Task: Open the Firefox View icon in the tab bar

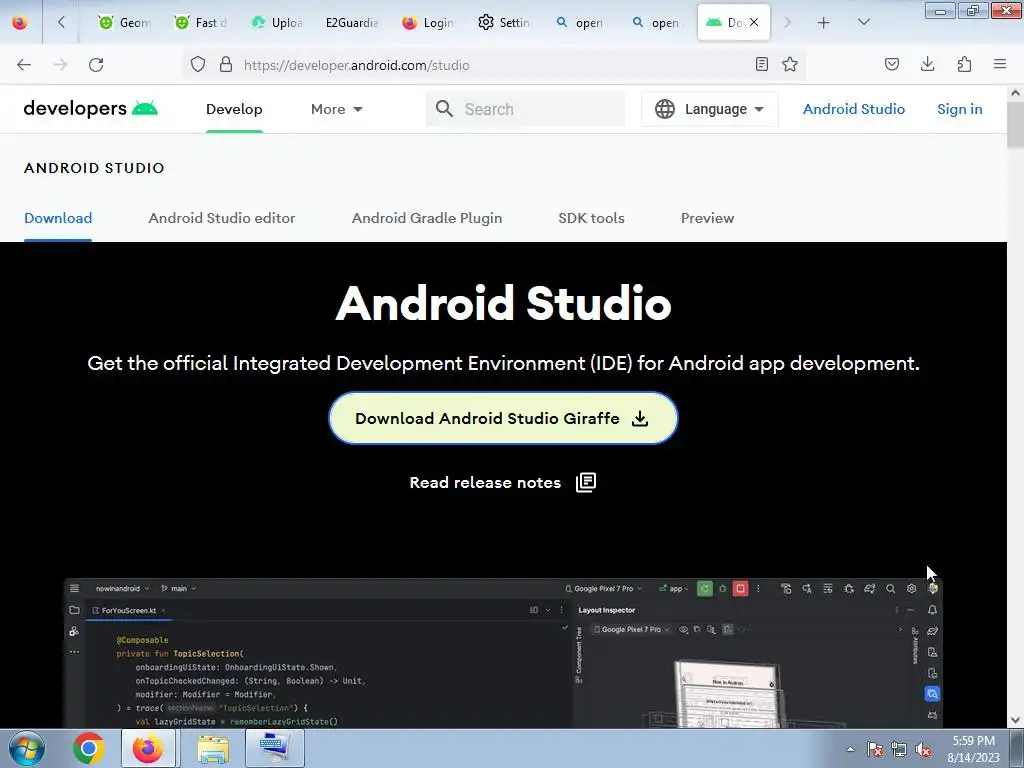Action: [20, 22]
